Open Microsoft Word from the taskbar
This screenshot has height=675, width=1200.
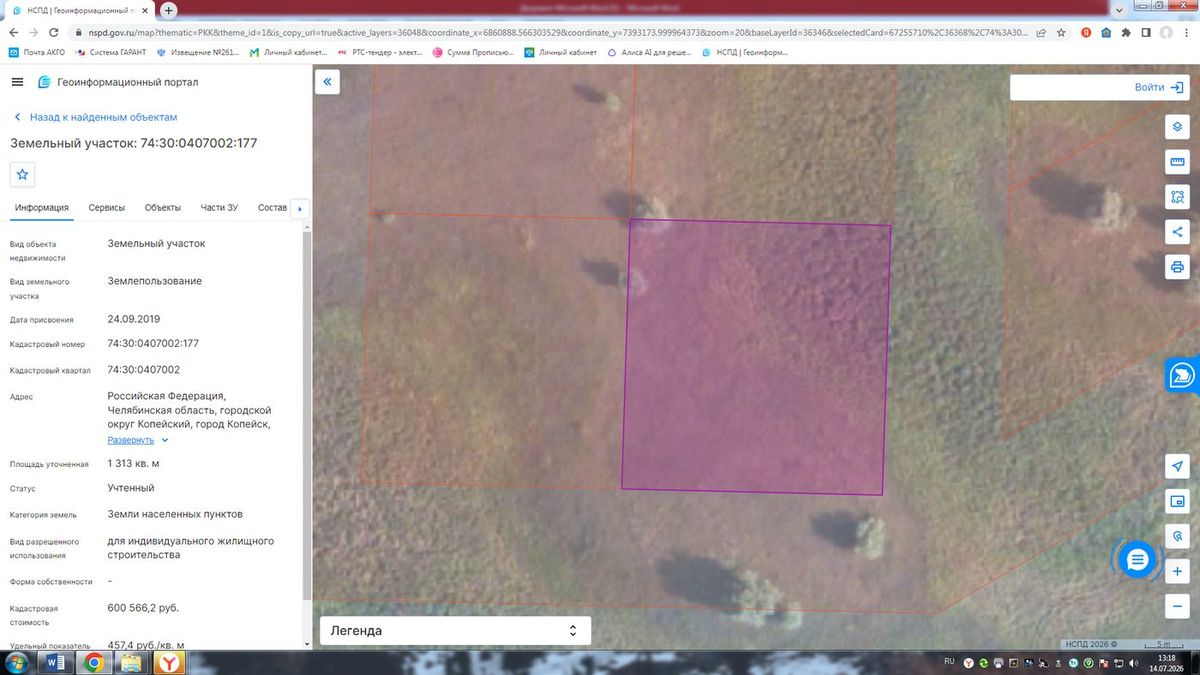pyautogui.click(x=54, y=663)
